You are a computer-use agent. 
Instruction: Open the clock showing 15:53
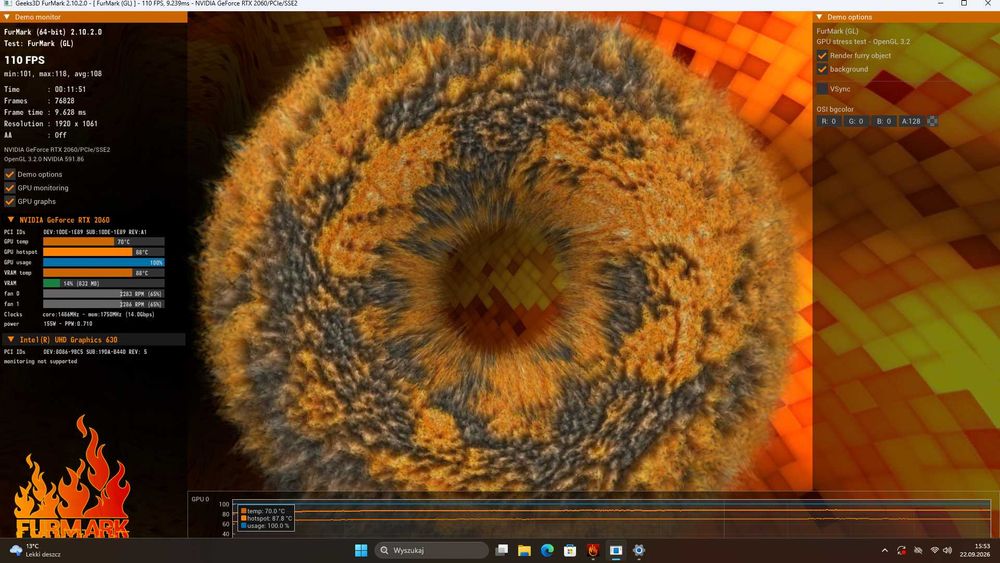(x=975, y=550)
